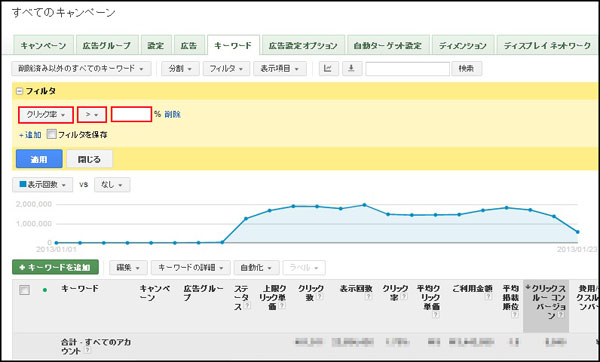Check the フィルタを保存 checkbox
The height and width of the screenshot is (362, 600).
(51, 134)
